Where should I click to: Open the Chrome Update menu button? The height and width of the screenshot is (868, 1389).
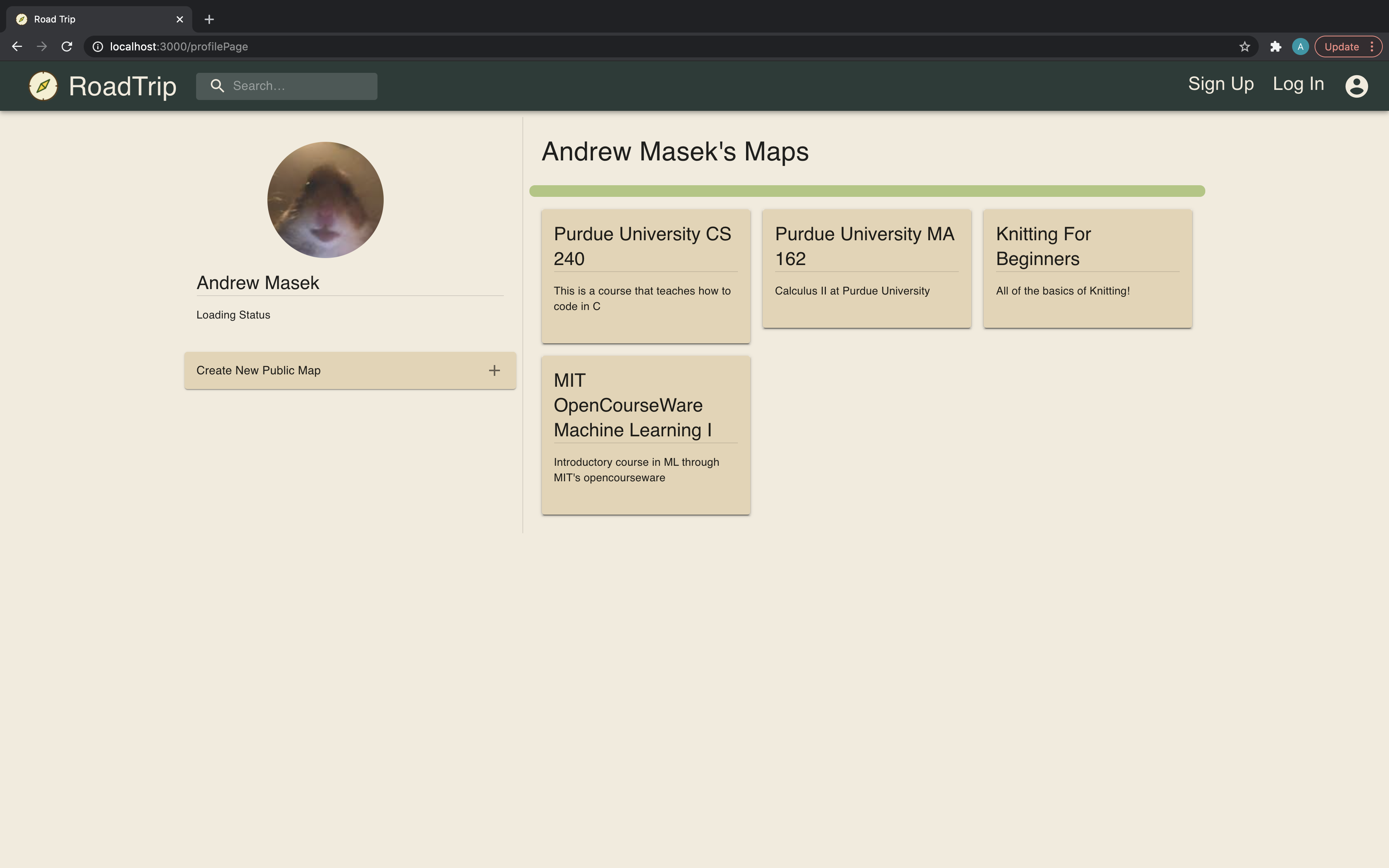(1347, 47)
